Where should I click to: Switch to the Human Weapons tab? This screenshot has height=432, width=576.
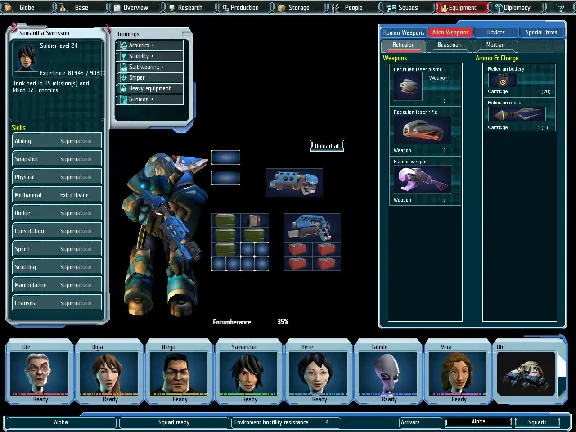point(403,33)
